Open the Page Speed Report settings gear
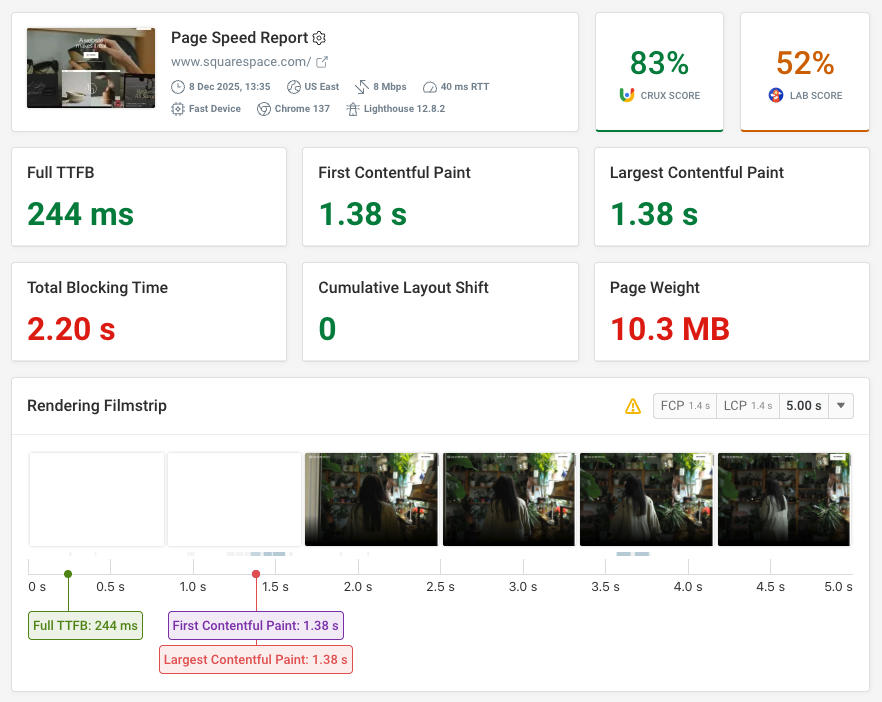Viewport: 882px width, 702px height. pos(319,38)
